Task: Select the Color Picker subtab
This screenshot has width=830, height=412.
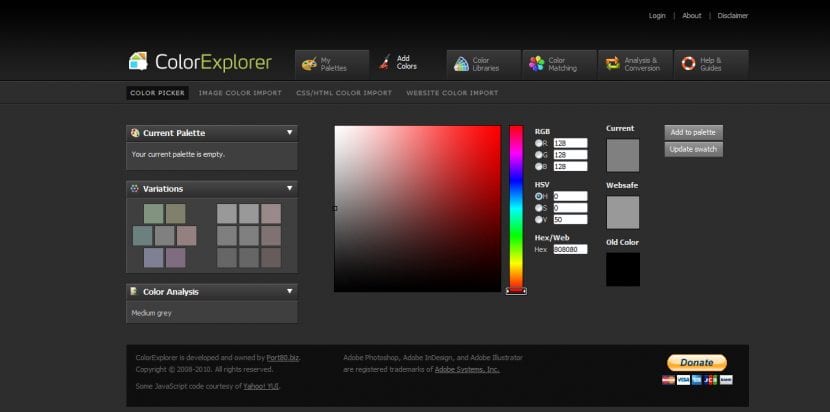Action: pos(157,93)
